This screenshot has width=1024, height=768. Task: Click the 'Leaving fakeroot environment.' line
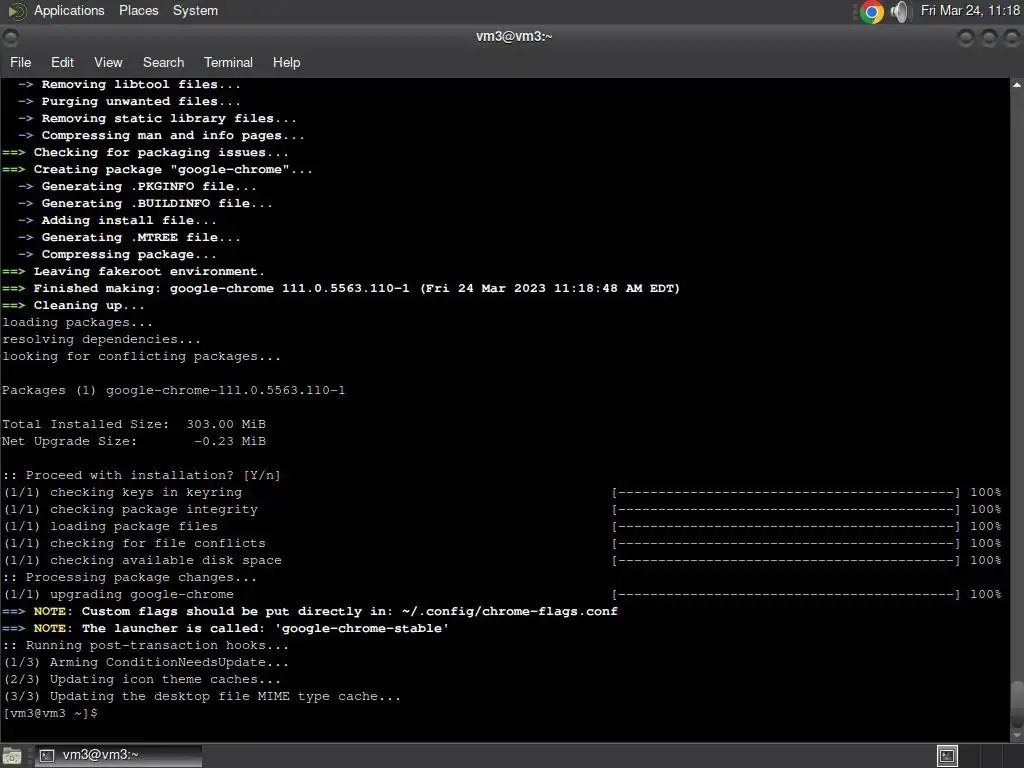tap(133, 271)
